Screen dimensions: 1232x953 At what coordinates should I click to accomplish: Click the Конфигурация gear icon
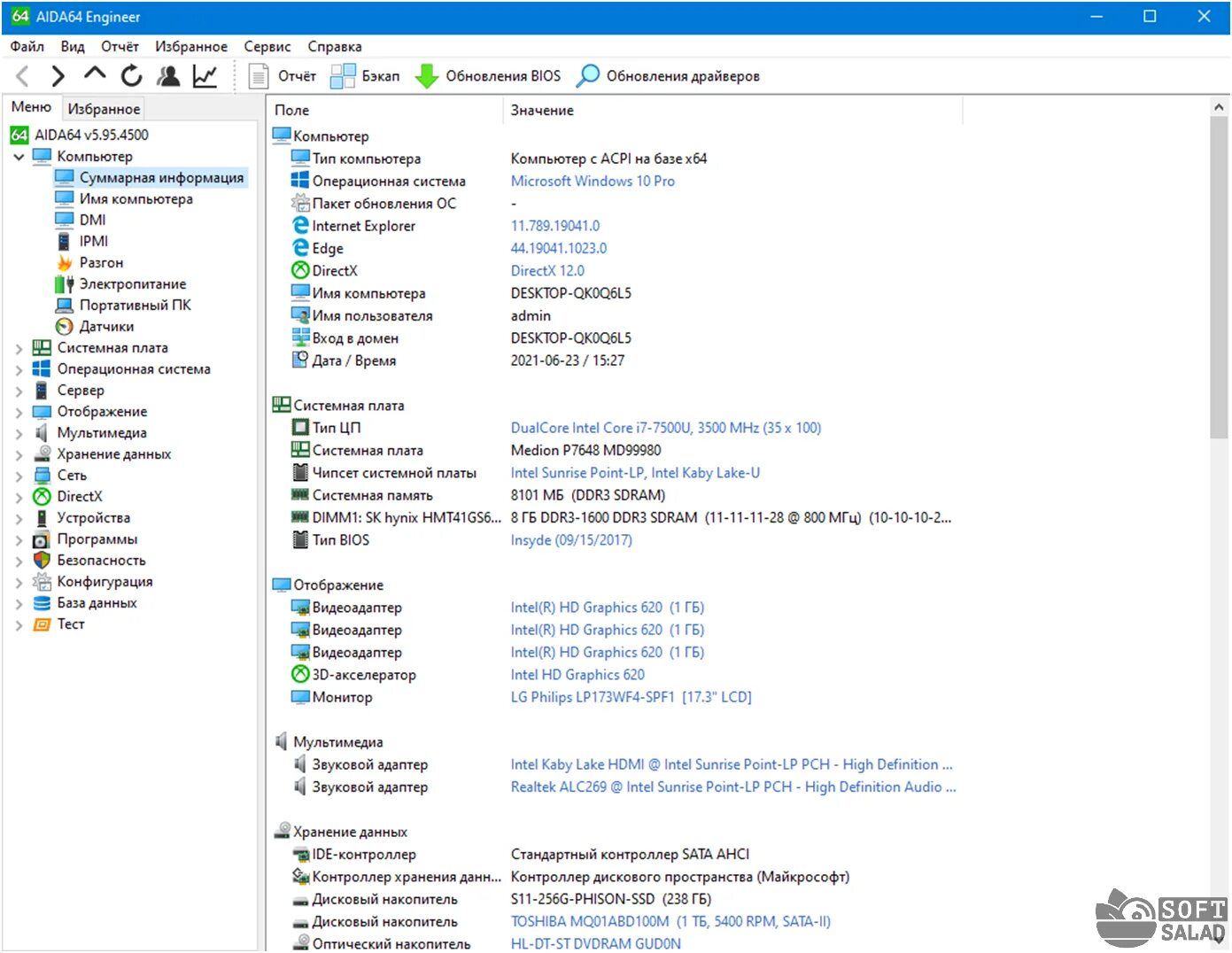point(42,582)
